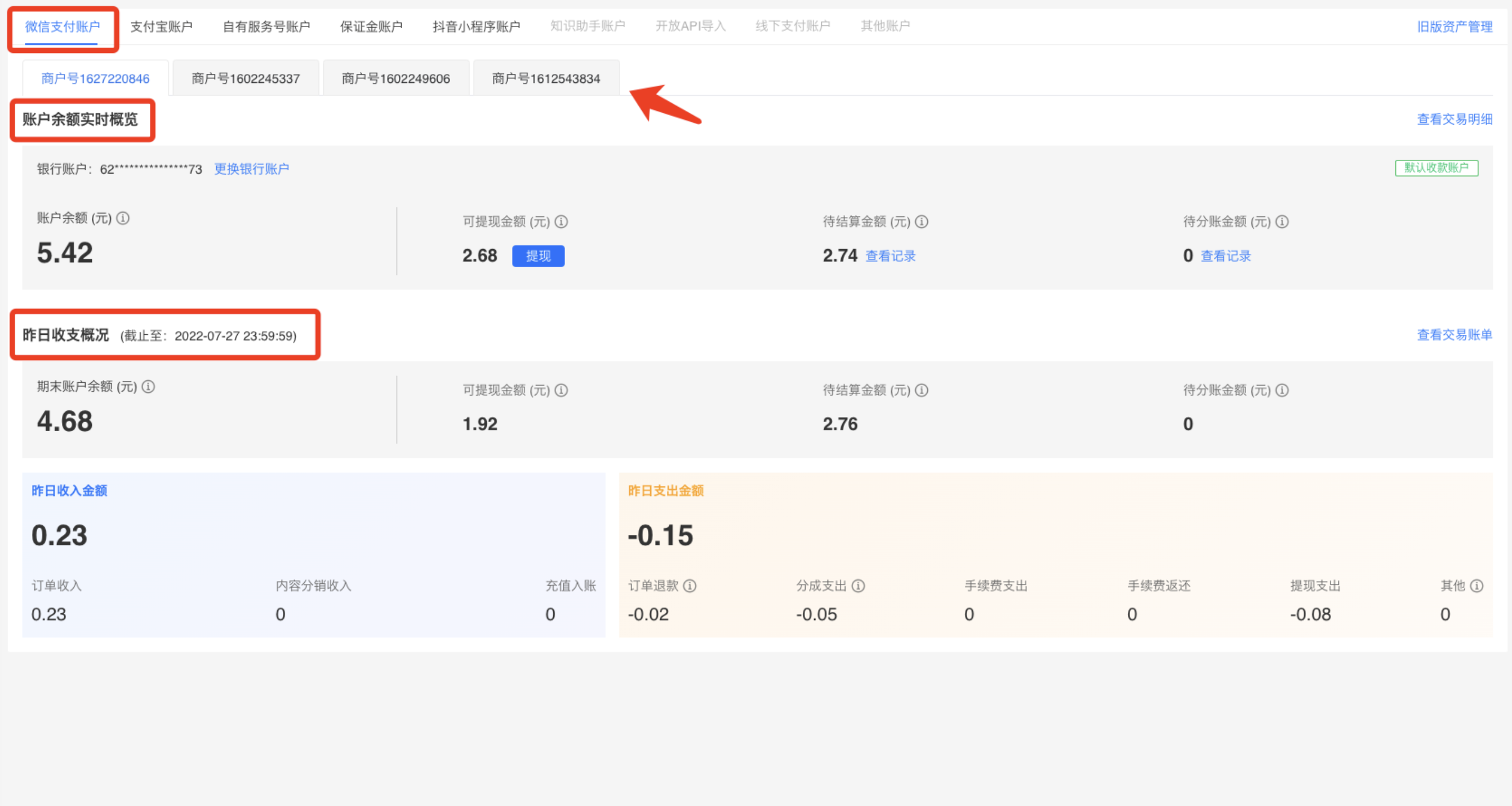Click the blue 提现 button
The image size is (1512, 806).
point(538,256)
